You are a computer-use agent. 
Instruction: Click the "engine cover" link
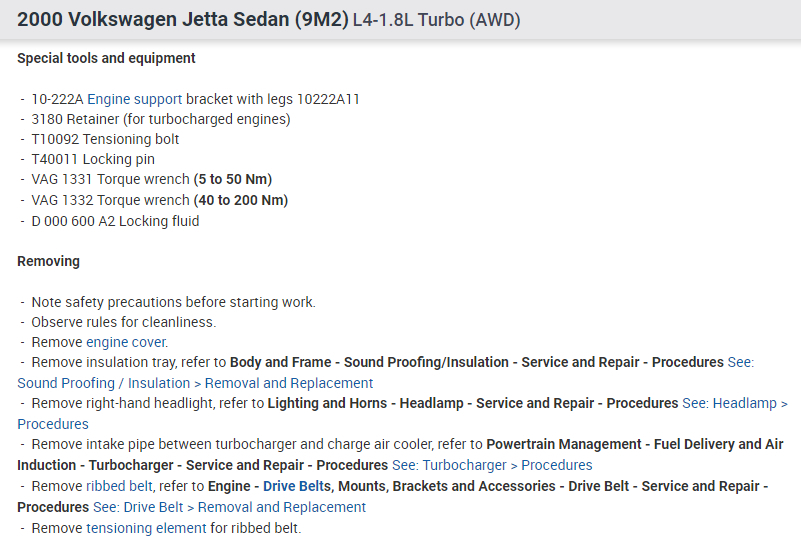127,342
